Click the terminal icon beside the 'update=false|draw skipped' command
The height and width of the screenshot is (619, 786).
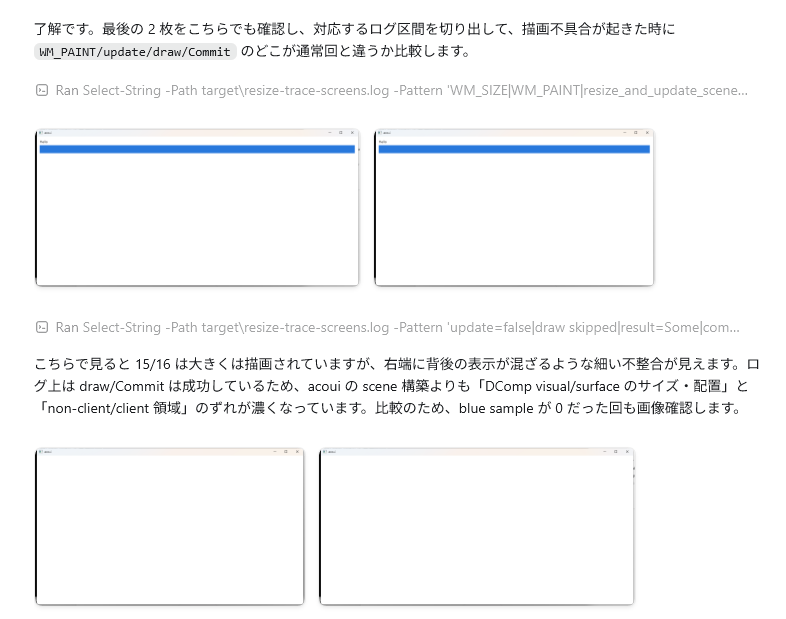(42, 327)
